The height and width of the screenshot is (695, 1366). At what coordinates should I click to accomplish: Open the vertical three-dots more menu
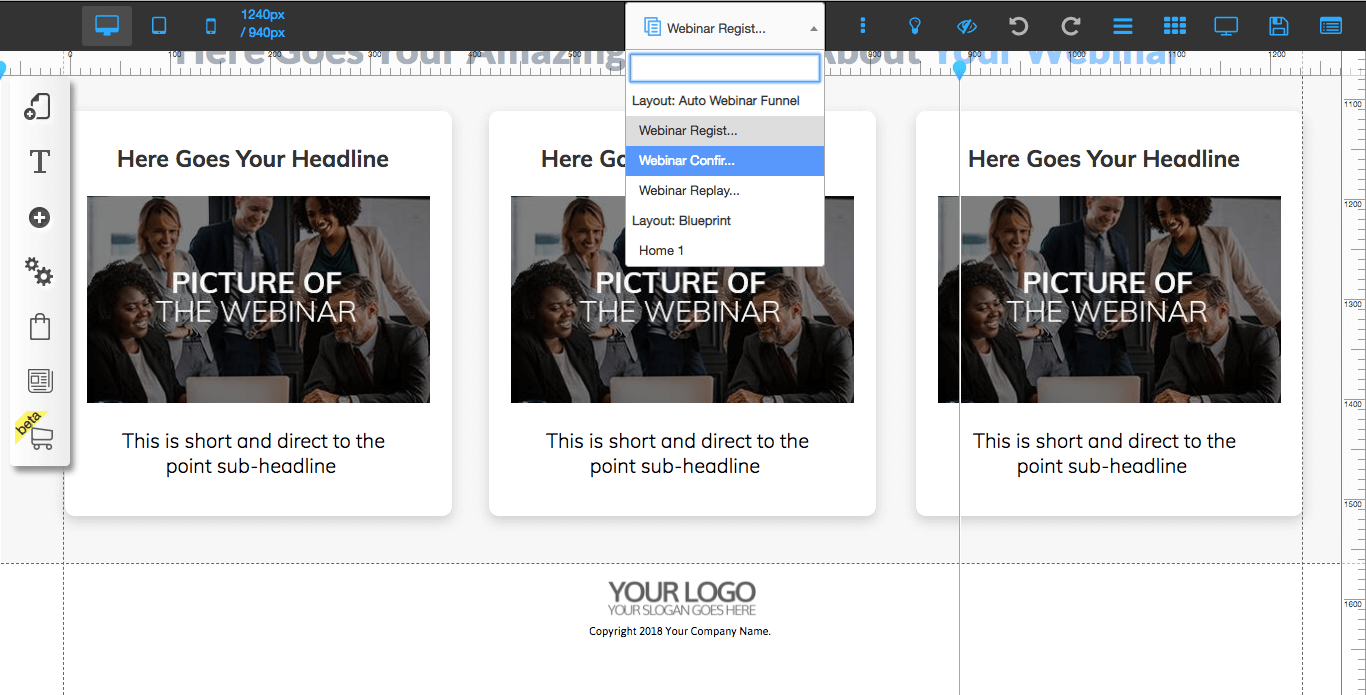click(x=863, y=26)
